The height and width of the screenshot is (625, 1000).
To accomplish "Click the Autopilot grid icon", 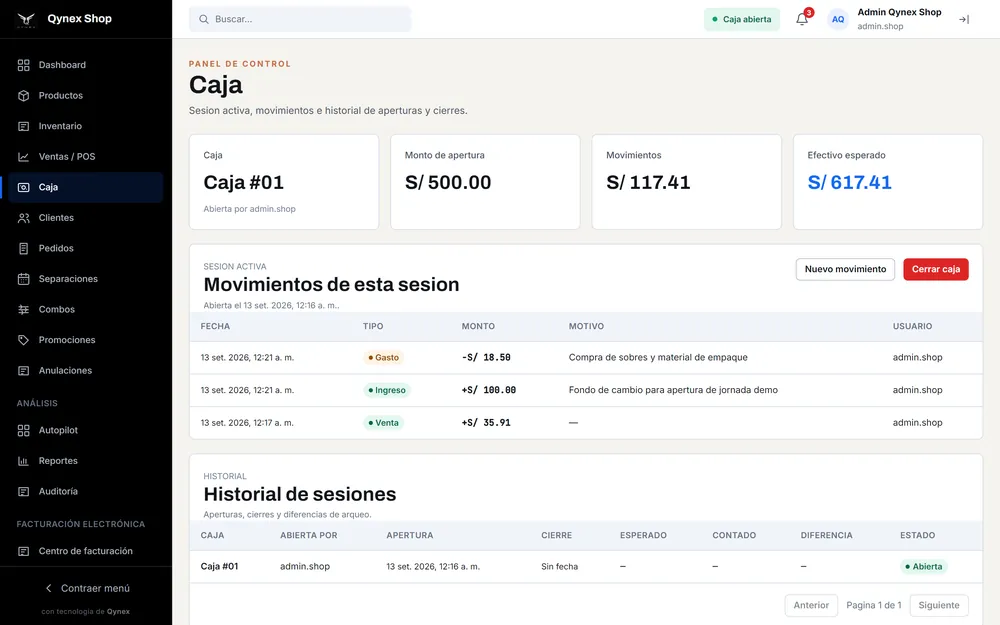I will click(24, 430).
